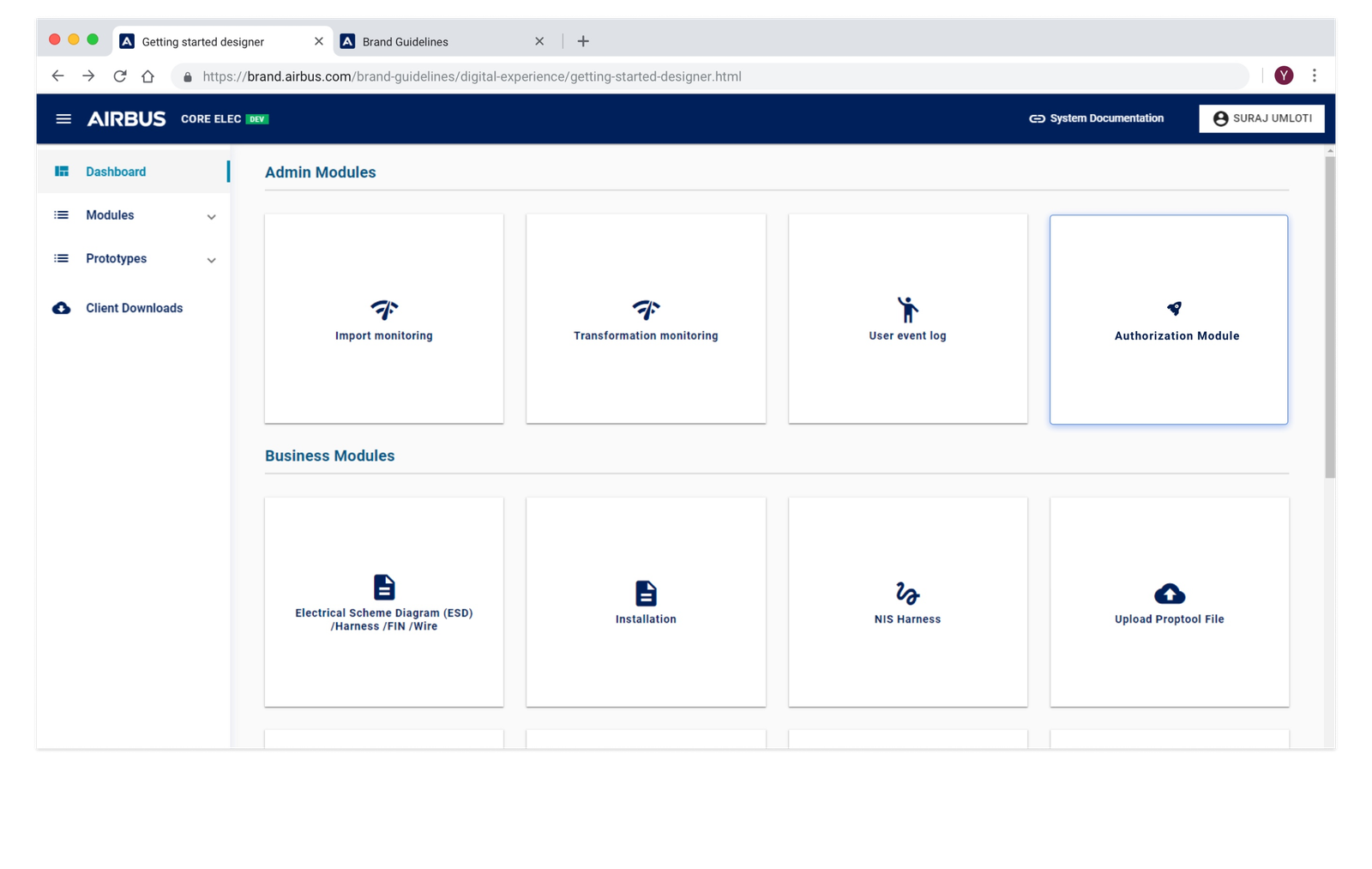This screenshot has height=869, width=1372.
Task: Click the Import monitoring icon
Action: pyautogui.click(x=384, y=309)
